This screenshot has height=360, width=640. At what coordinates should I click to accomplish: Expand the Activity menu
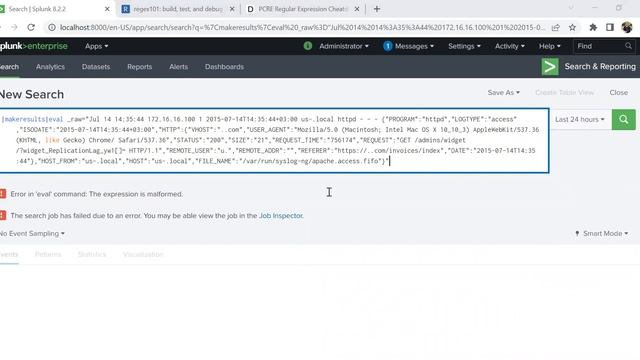[509, 46]
